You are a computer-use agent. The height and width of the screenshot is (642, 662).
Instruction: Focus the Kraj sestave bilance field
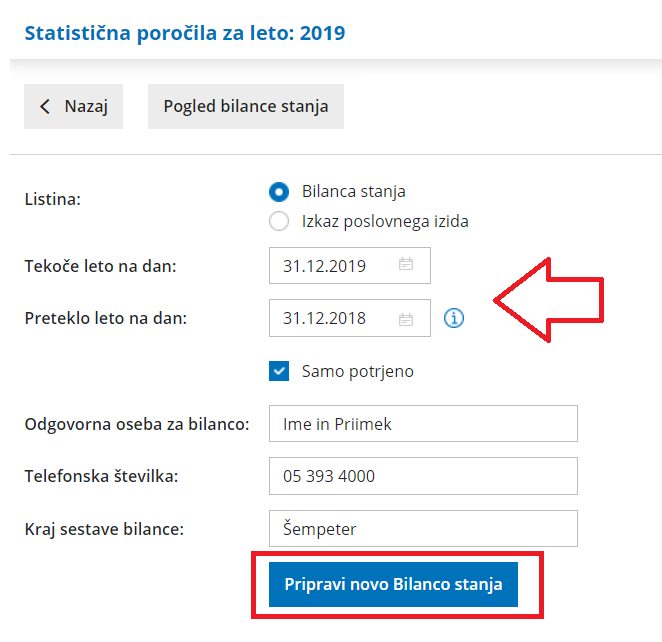coord(423,529)
